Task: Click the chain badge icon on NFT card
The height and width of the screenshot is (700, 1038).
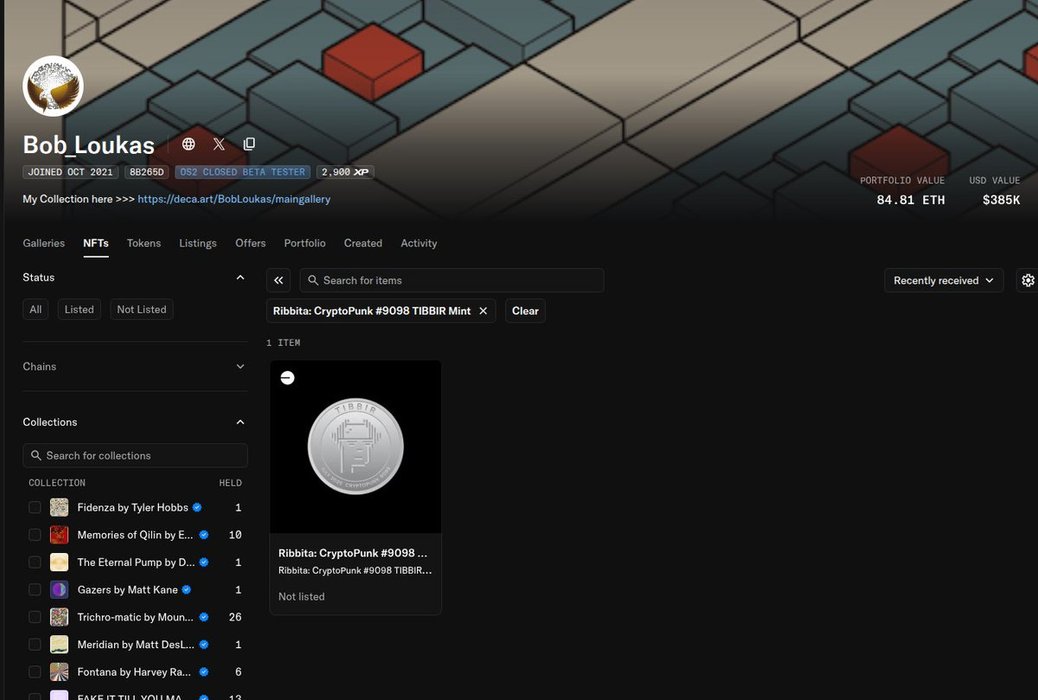Action: click(287, 378)
